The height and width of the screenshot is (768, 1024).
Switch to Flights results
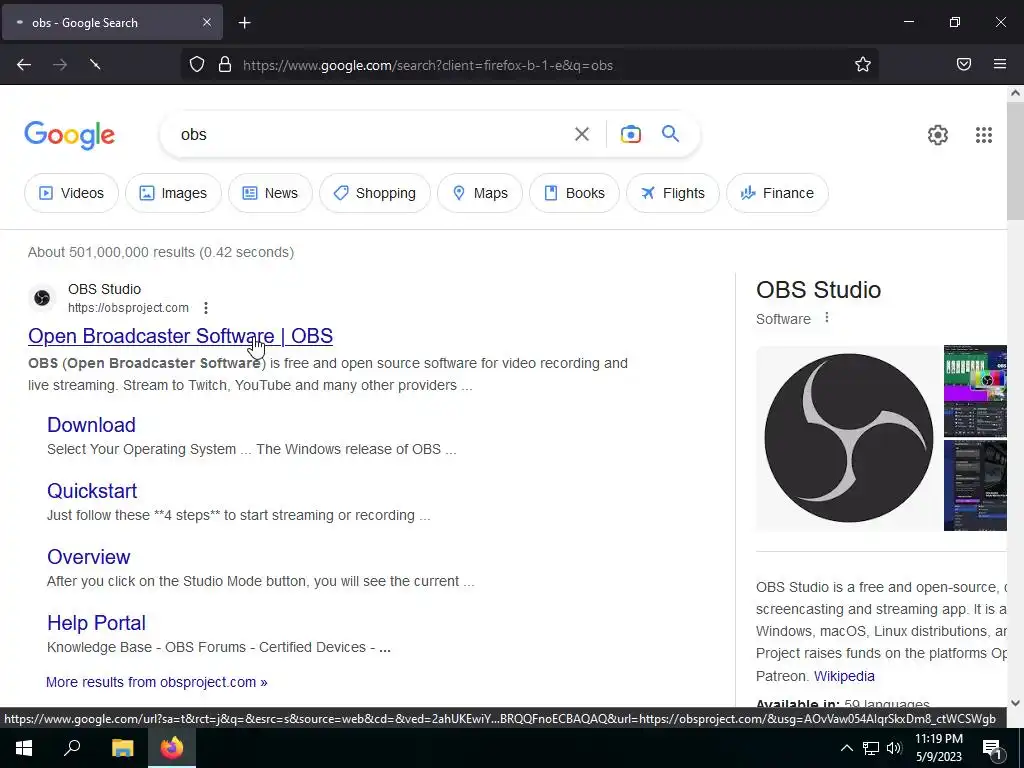[x=673, y=193]
